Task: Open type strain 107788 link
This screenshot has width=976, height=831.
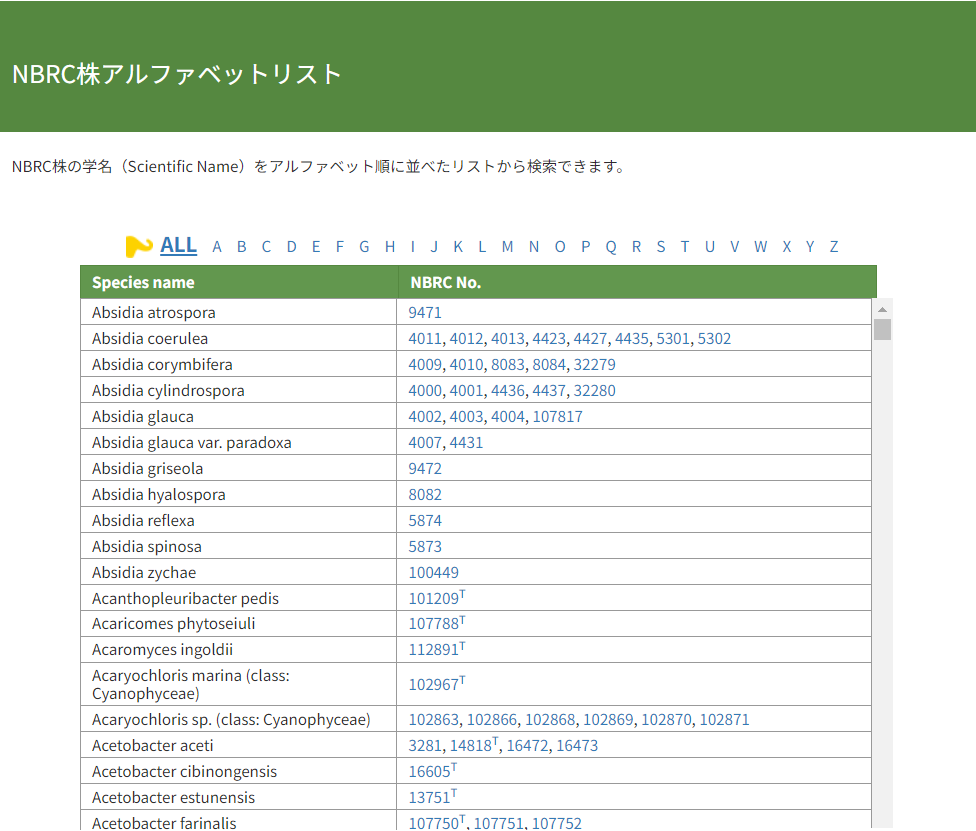Action: (436, 624)
